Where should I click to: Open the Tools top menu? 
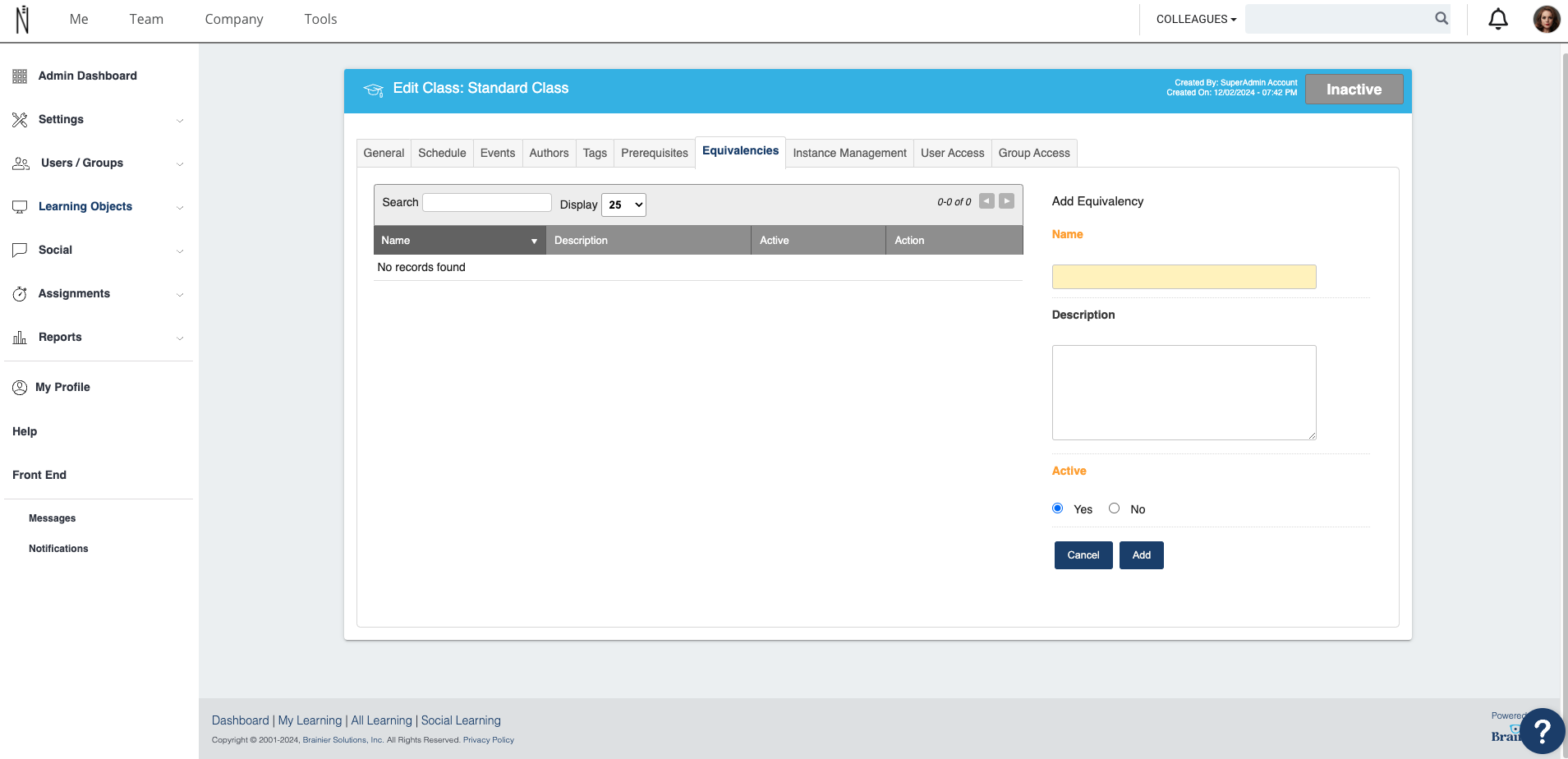coord(320,19)
